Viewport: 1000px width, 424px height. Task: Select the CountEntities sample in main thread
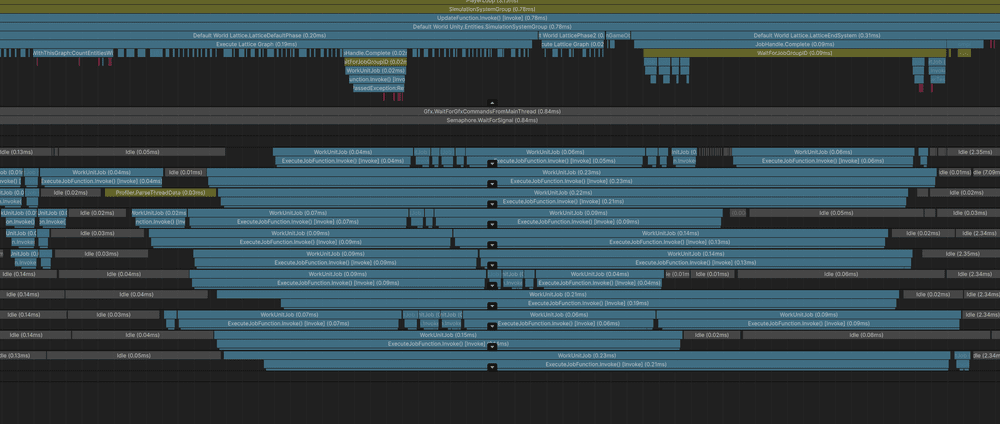73,53
